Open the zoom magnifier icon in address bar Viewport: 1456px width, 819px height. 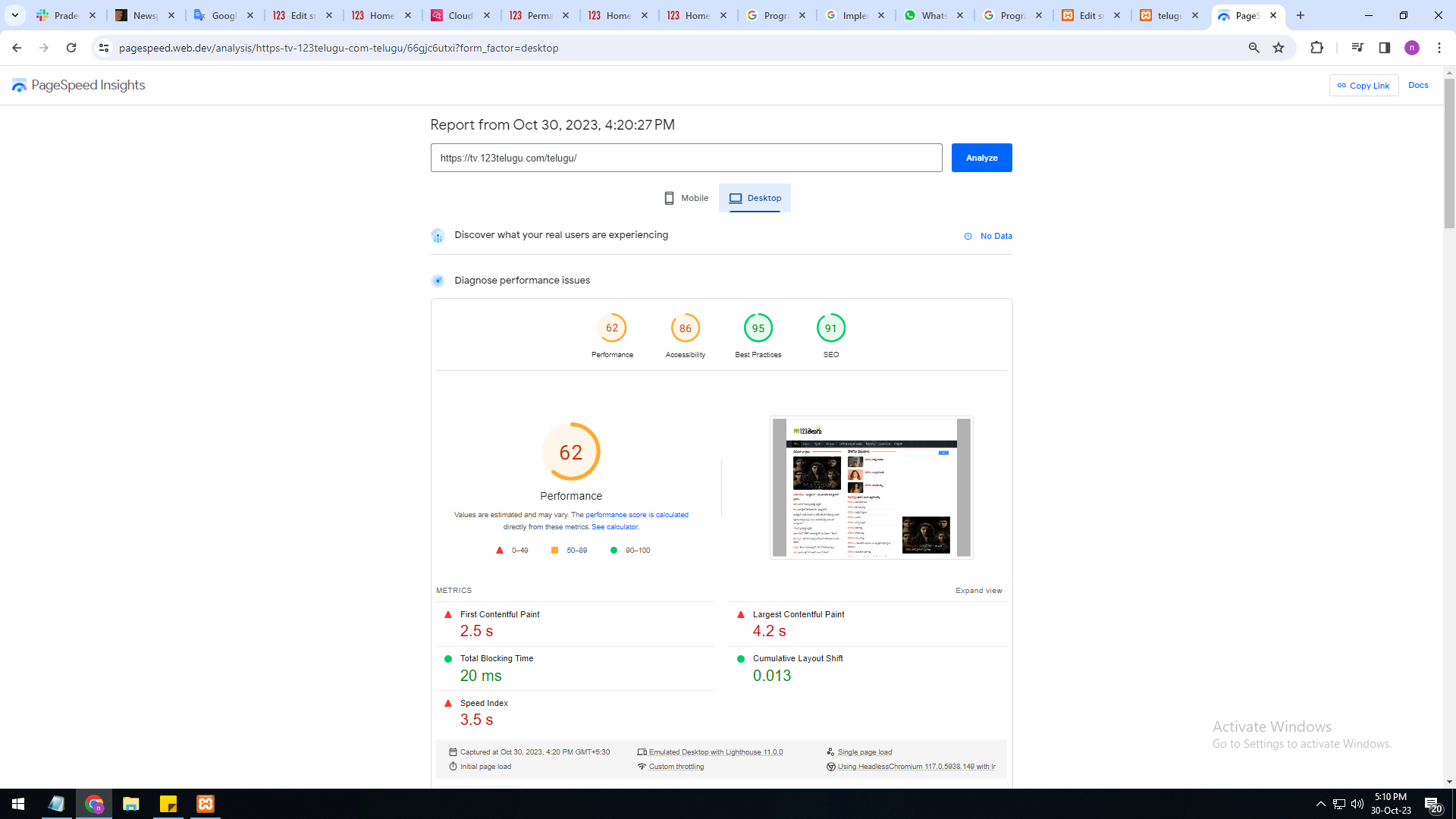(x=1254, y=48)
